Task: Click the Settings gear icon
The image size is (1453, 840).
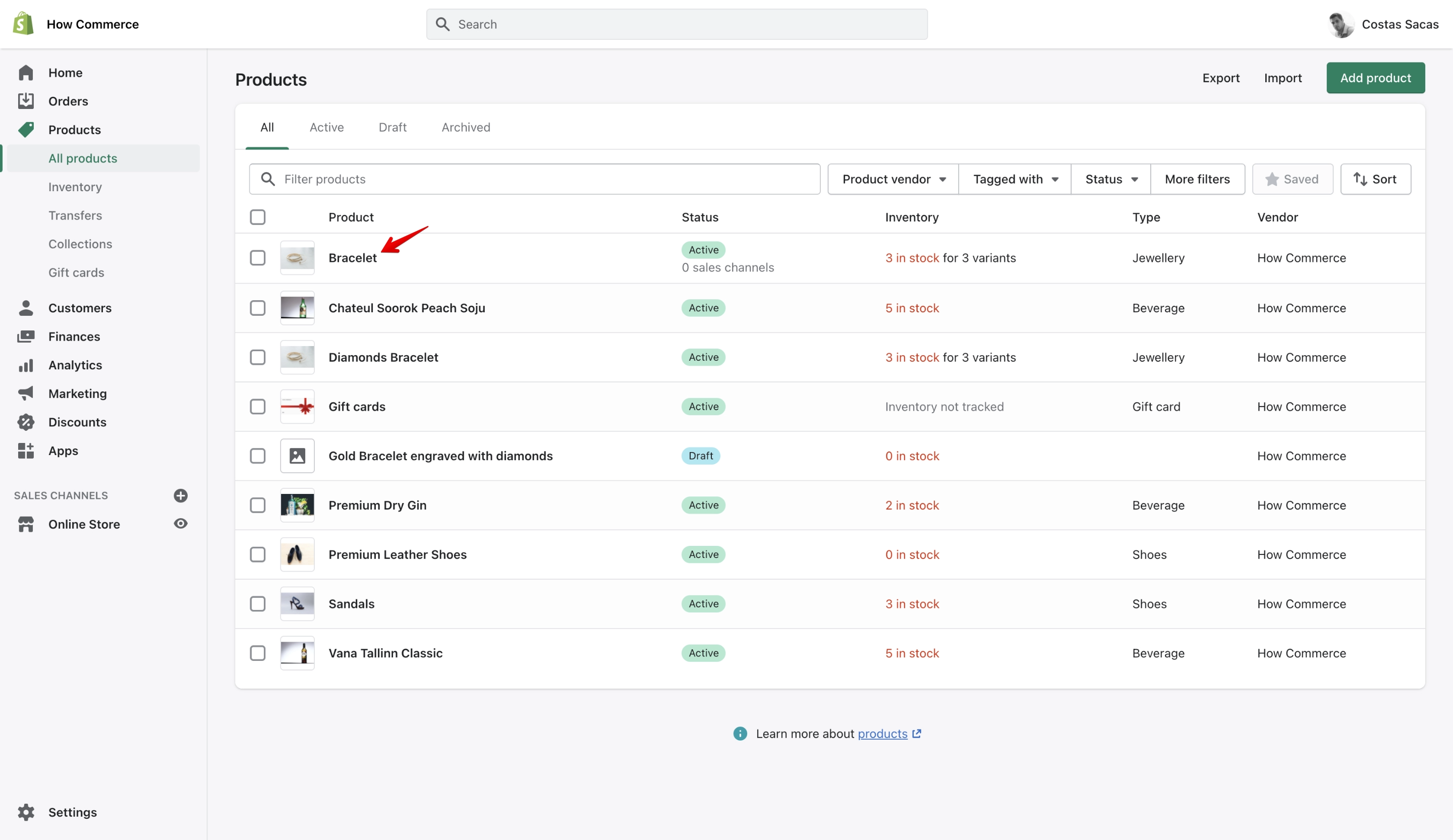Action: point(26,812)
